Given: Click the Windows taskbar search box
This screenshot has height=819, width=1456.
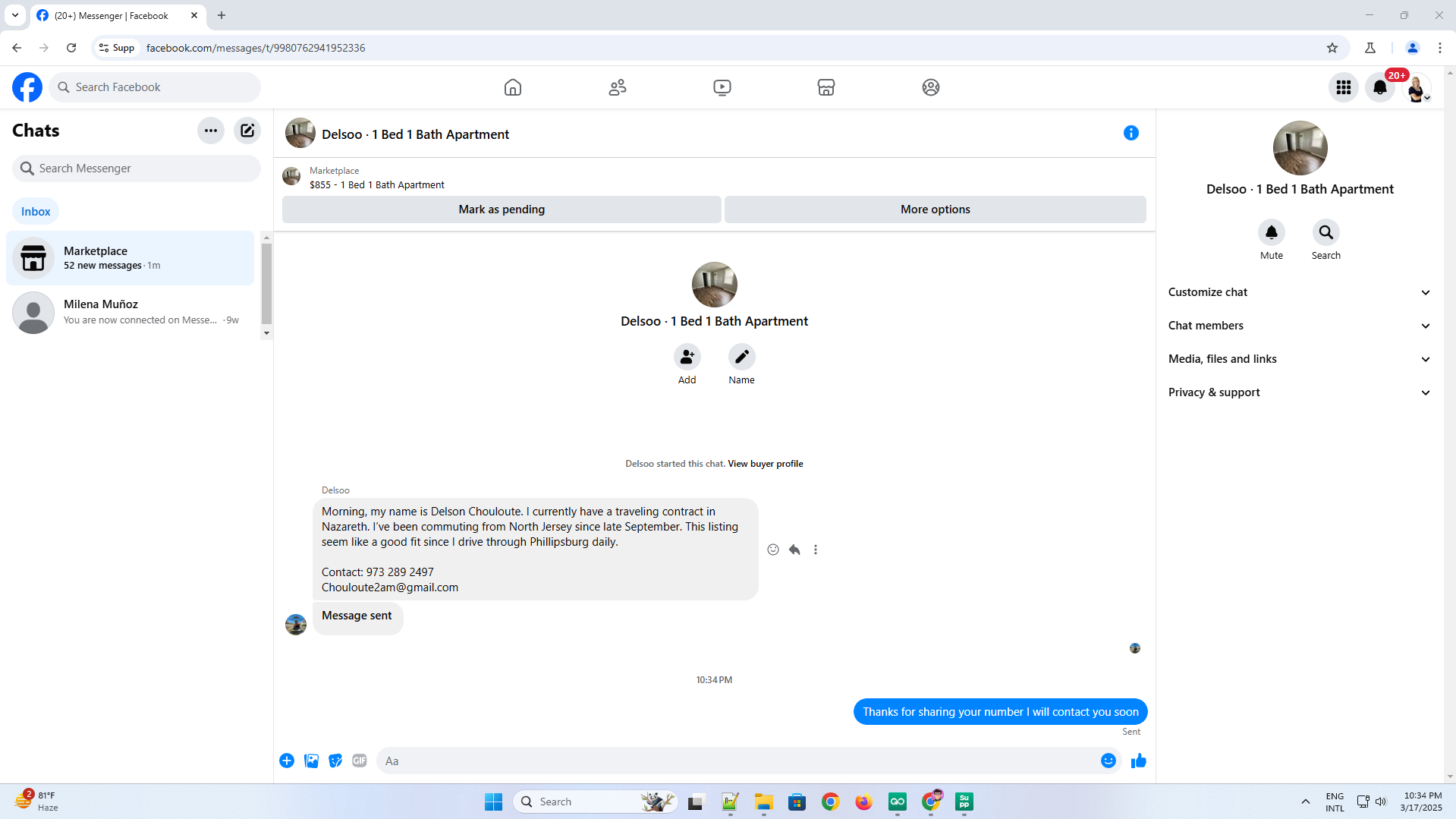Looking at the screenshot, I should coord(596,802).
